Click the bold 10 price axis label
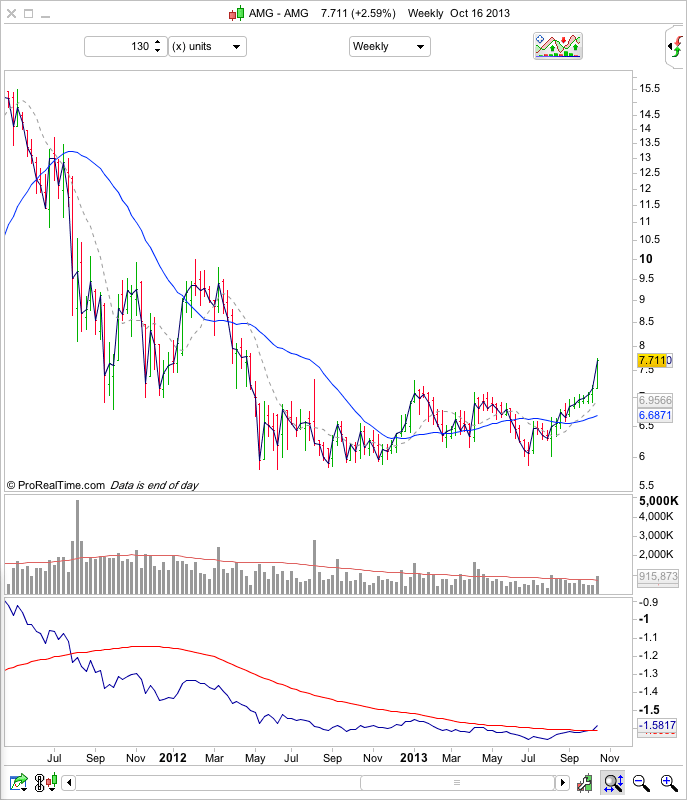Screen dimensions: 687x800 pyautogui.click(x=646, y=259)
